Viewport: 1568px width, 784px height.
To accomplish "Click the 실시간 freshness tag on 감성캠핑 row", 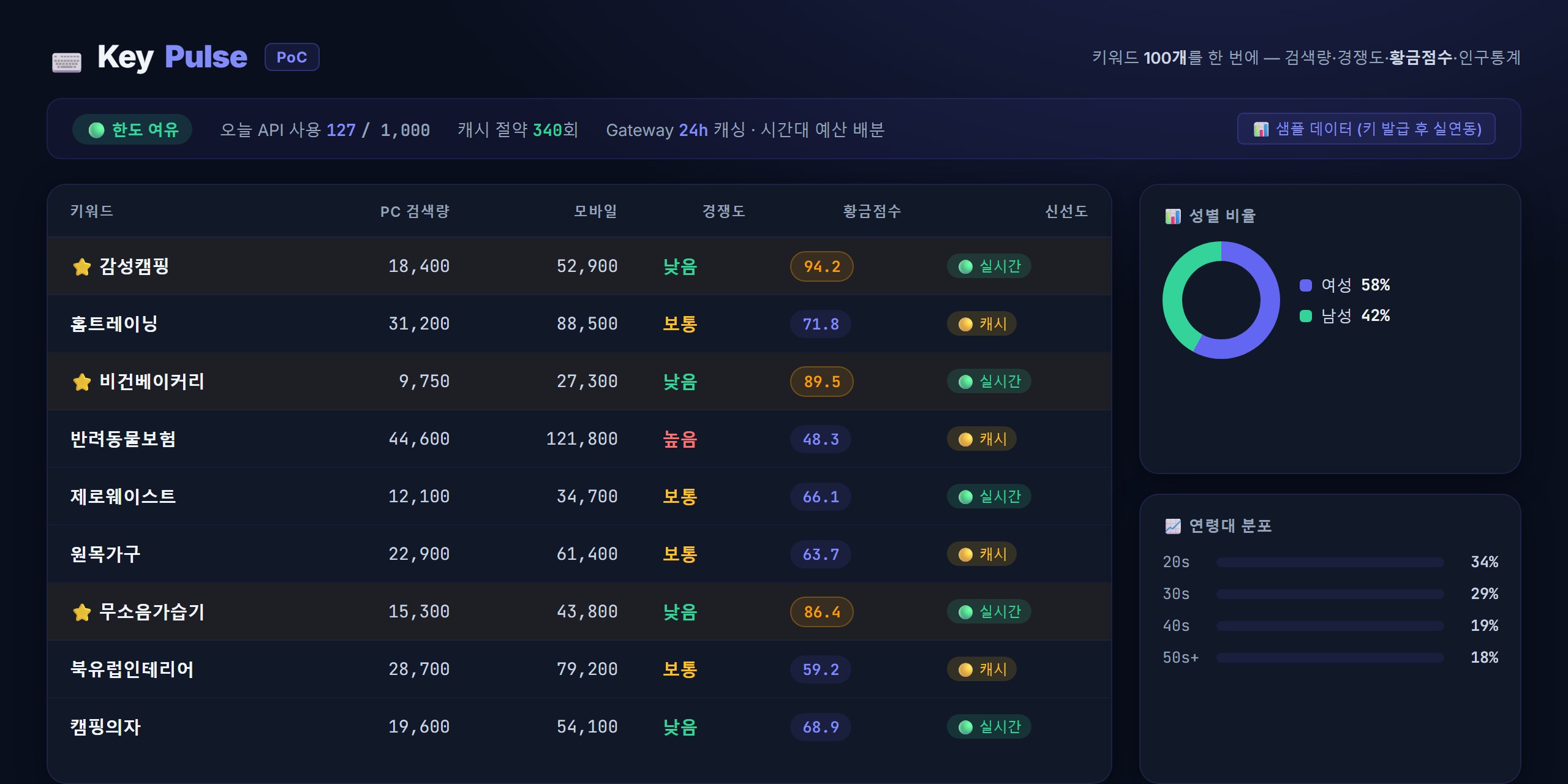I will pyautogui.click(x=989, y=266).
